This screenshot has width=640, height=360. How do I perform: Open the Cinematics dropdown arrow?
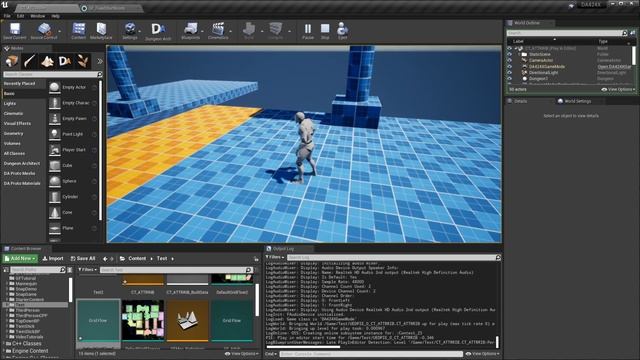pyautogui.click(x=231, y=31)
